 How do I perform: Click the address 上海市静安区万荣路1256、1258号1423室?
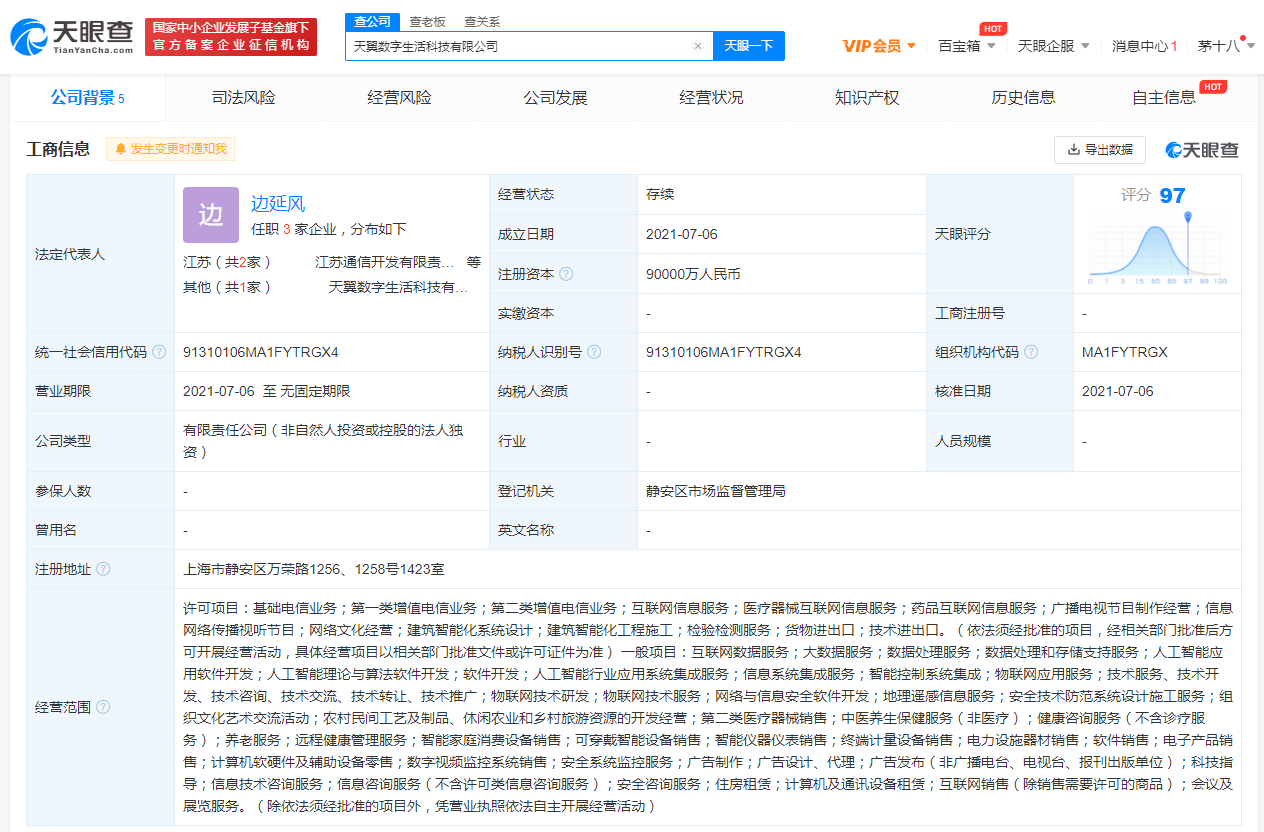(314, 569)
